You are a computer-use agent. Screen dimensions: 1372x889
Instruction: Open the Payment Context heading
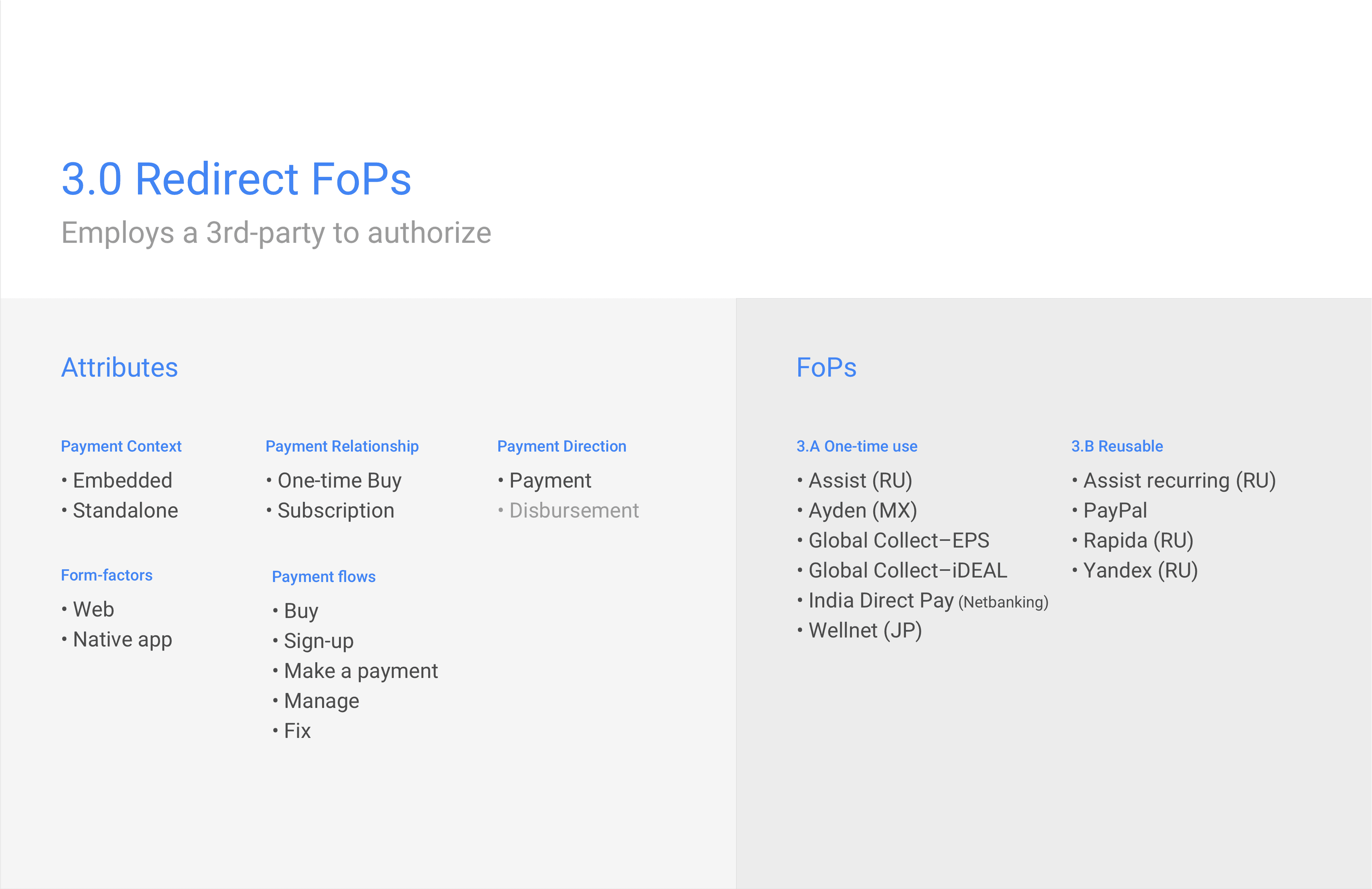pos(121,446)
